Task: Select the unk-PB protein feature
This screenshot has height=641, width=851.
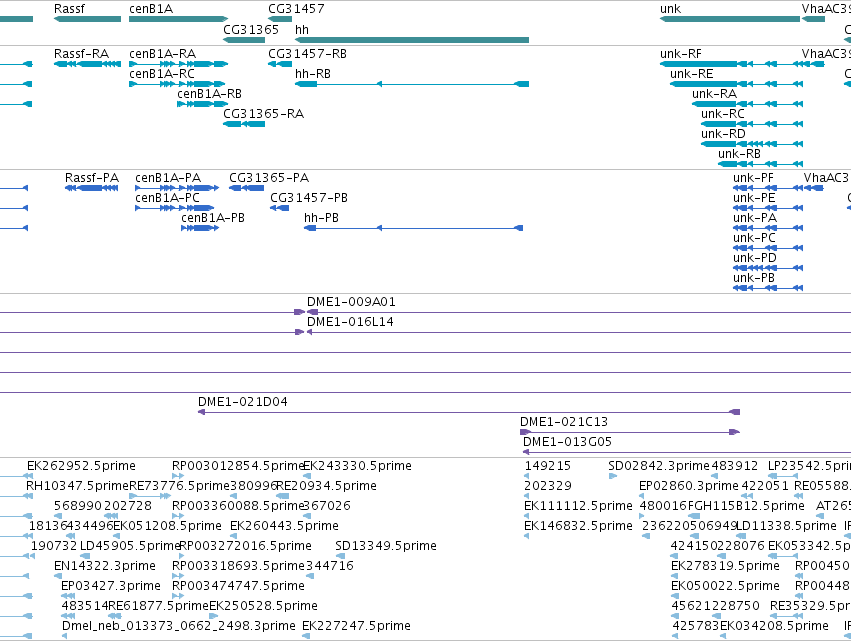Action: coord(768,288)
